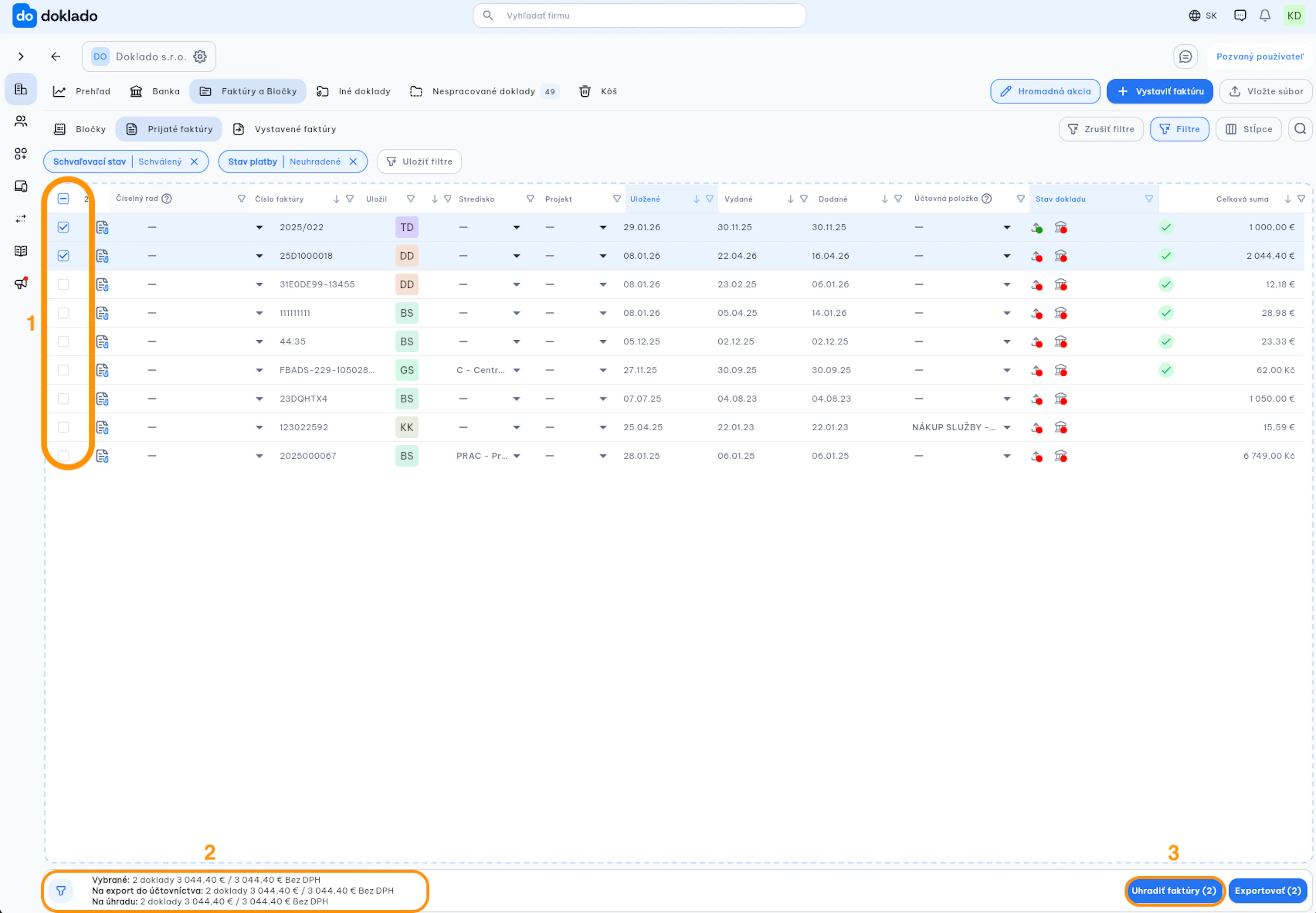Open the Iné doklady tab
1316x913 pixels.
tap(353, 92)
